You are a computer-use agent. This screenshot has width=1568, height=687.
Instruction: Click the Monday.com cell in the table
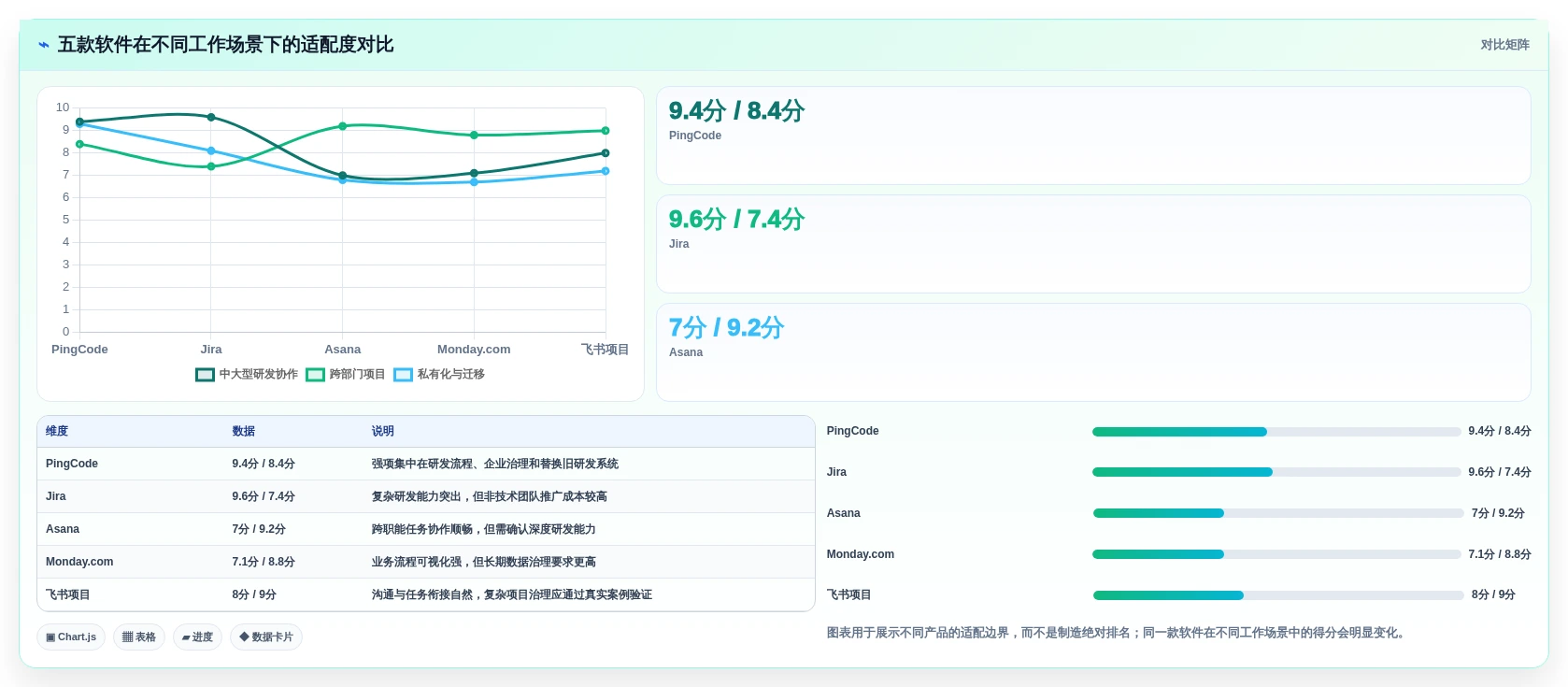79,562
